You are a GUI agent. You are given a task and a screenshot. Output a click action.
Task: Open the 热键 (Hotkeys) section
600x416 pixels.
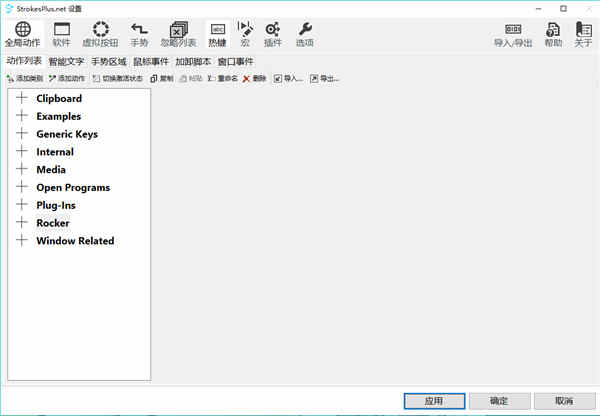point(217,34)
